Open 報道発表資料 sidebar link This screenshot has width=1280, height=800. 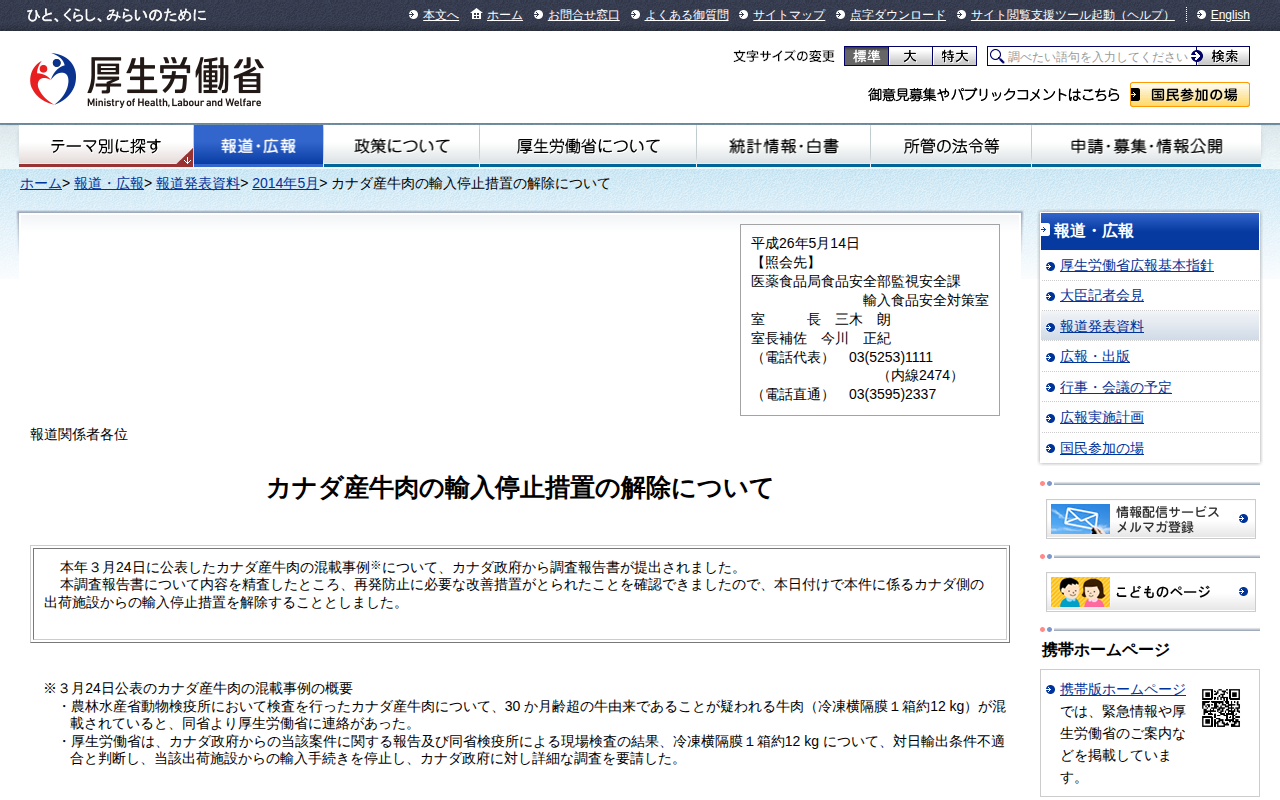[1102, 327]
